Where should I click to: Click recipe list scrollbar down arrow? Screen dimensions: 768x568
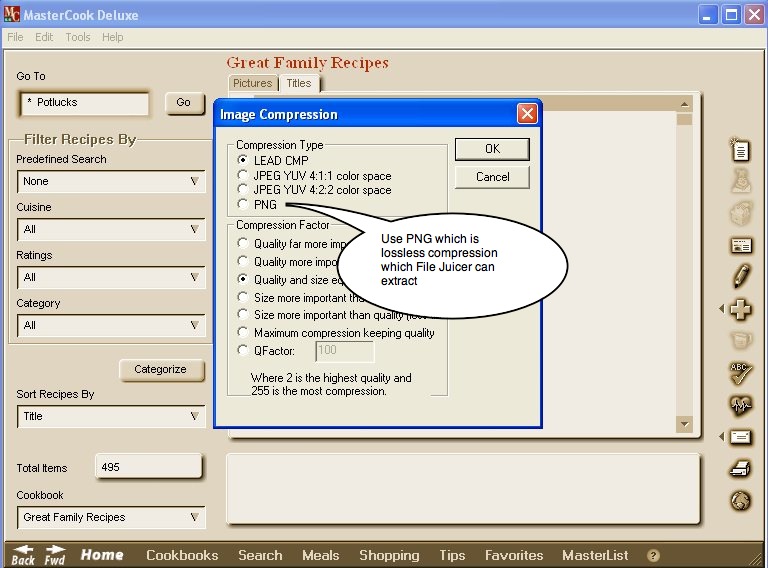(684, 424)
